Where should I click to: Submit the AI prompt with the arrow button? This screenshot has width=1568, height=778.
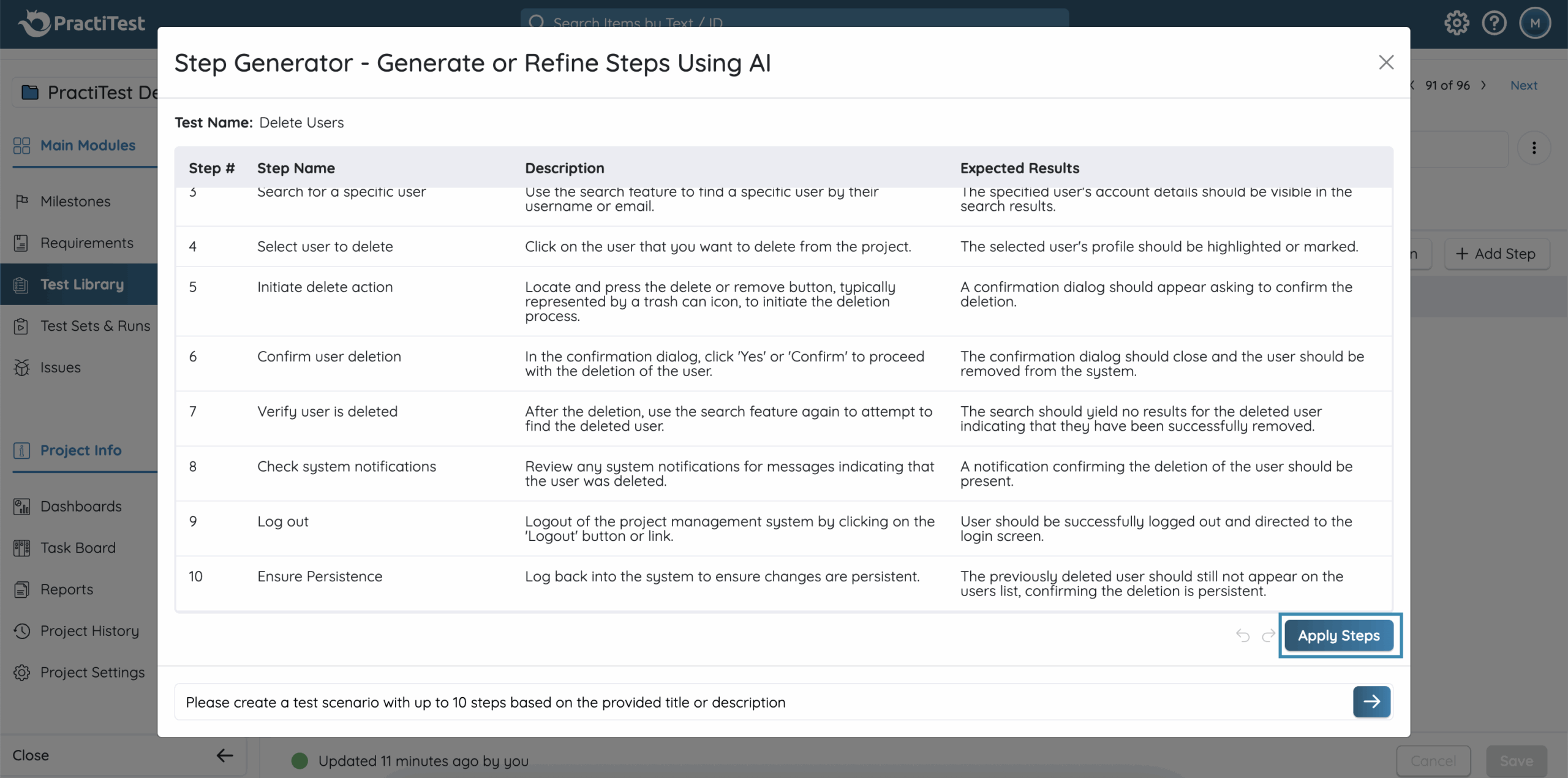coord(1372,702)
